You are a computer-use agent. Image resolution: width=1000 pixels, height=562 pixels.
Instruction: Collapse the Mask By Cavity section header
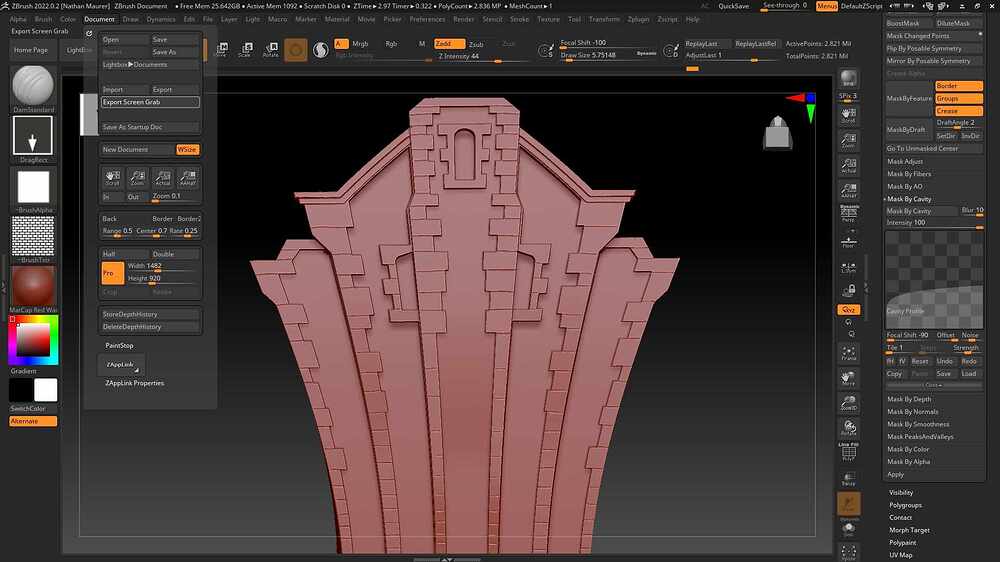[x=909, y=199]
